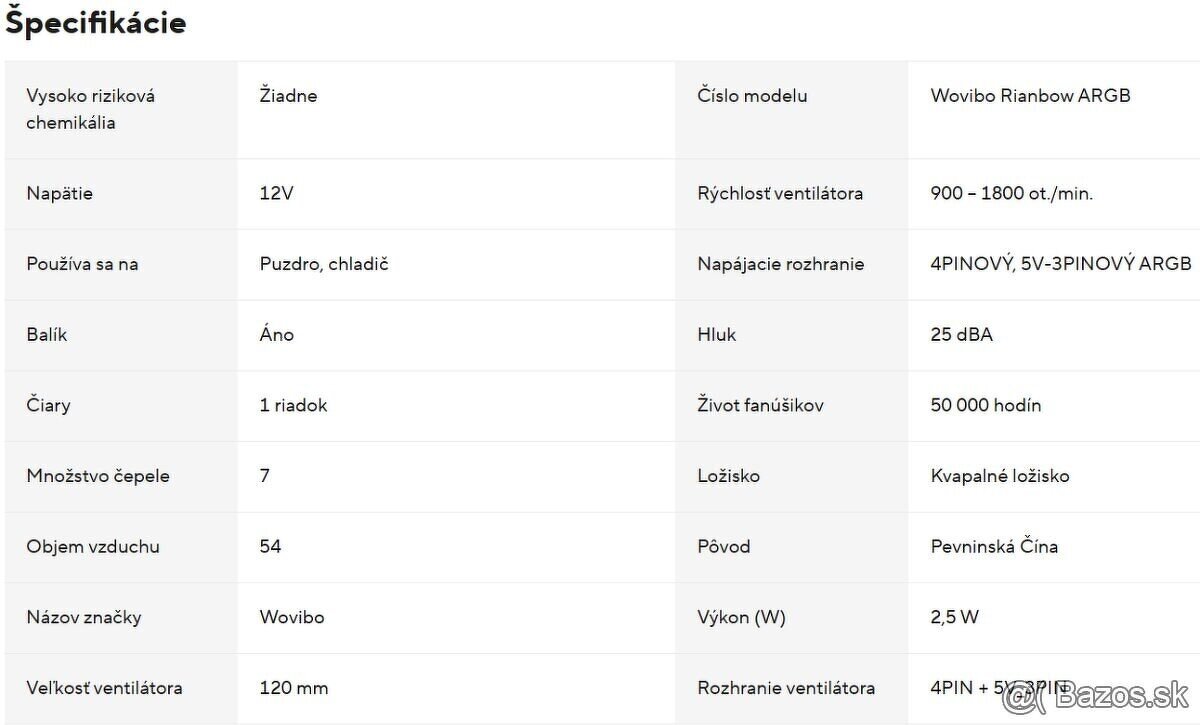Viewport: 1200px width, 725px height.
Task: Select the 50 000 hodín value
Action: (985, 406)
